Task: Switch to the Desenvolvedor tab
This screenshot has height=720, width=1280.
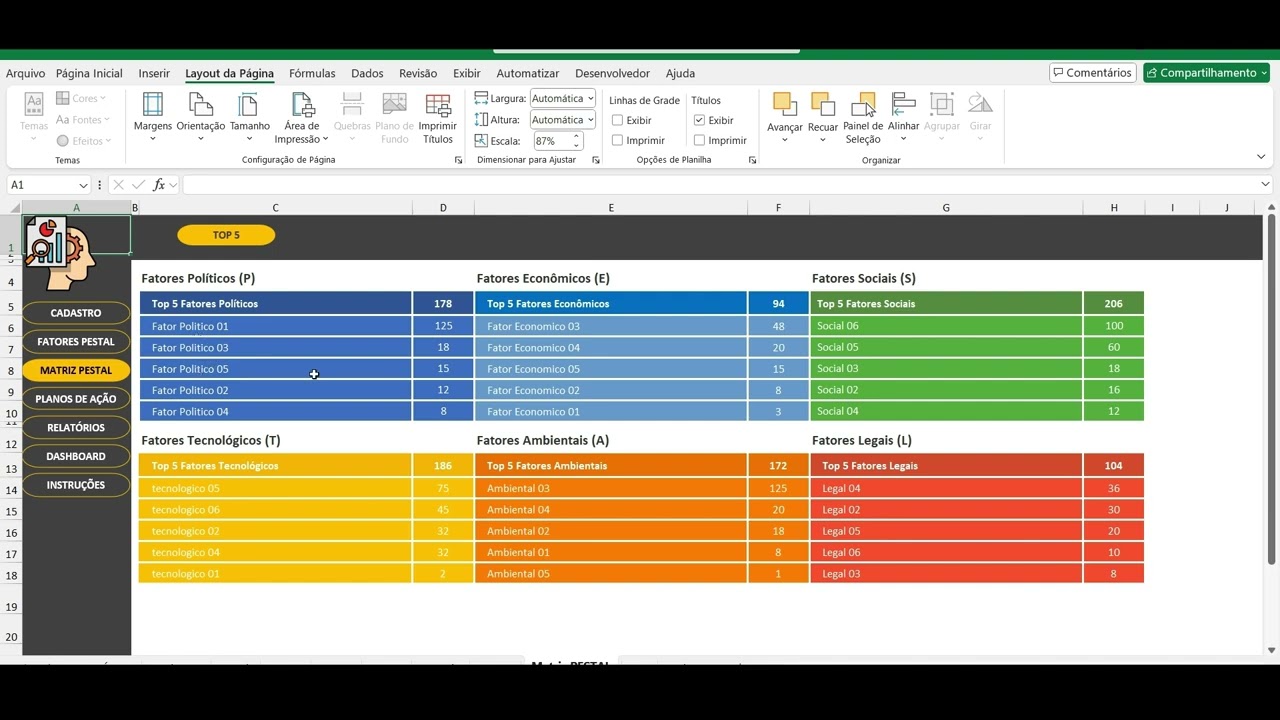Action: (612, 73)
